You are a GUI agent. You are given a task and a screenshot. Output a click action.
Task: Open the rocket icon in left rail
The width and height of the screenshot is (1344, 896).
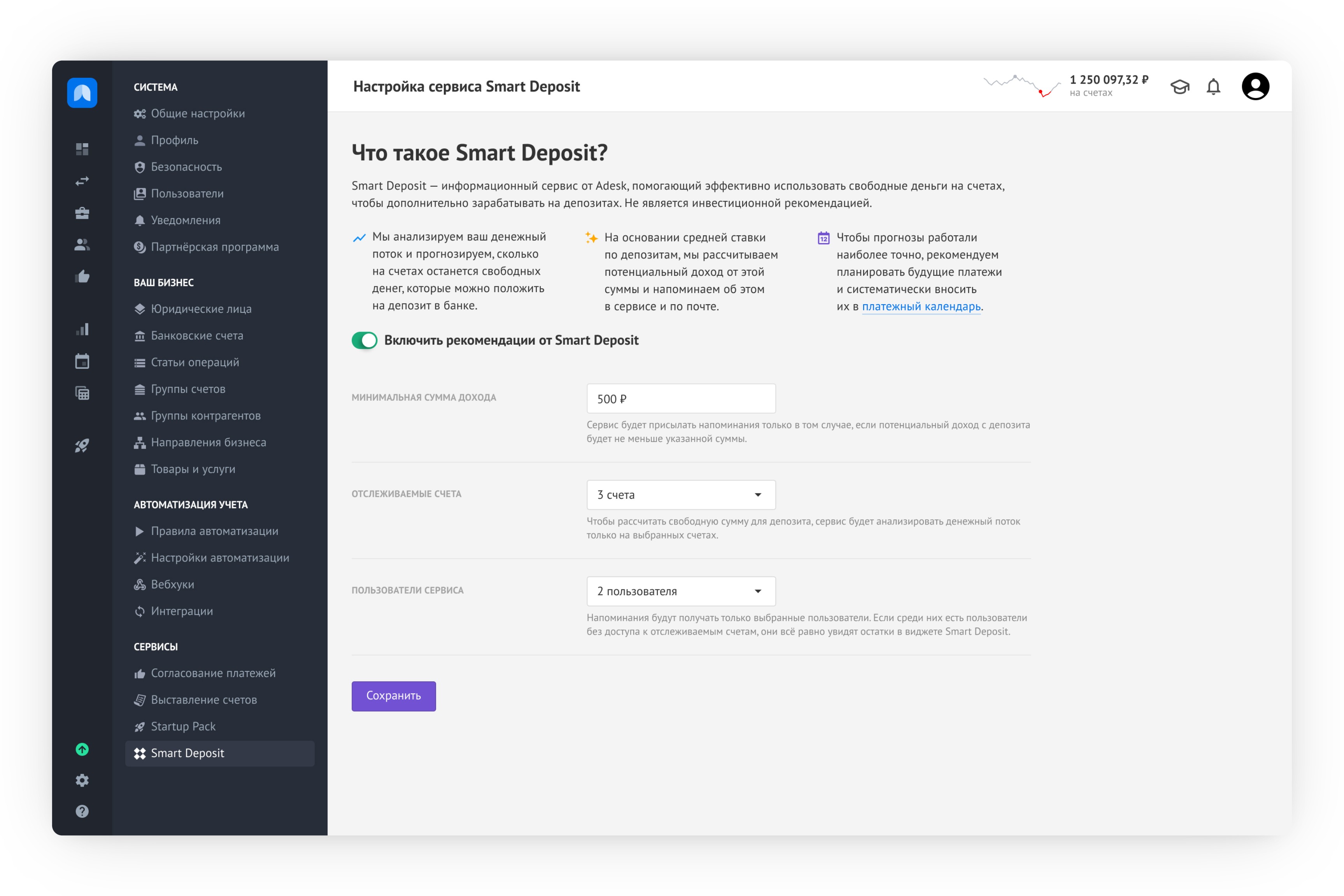[x=82, y=445]
